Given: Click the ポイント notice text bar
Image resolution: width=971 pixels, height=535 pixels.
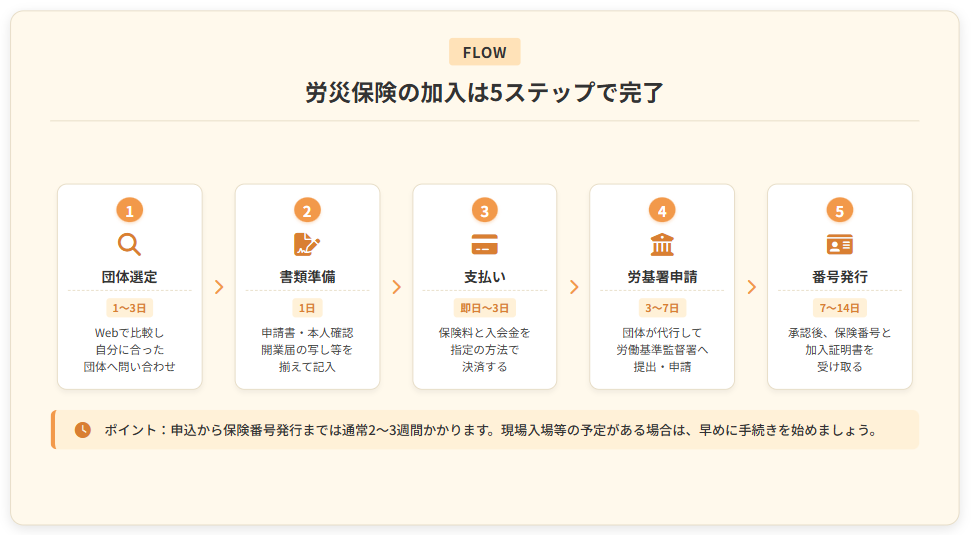Looking at the screenshot, I should (x=490, y=430).
